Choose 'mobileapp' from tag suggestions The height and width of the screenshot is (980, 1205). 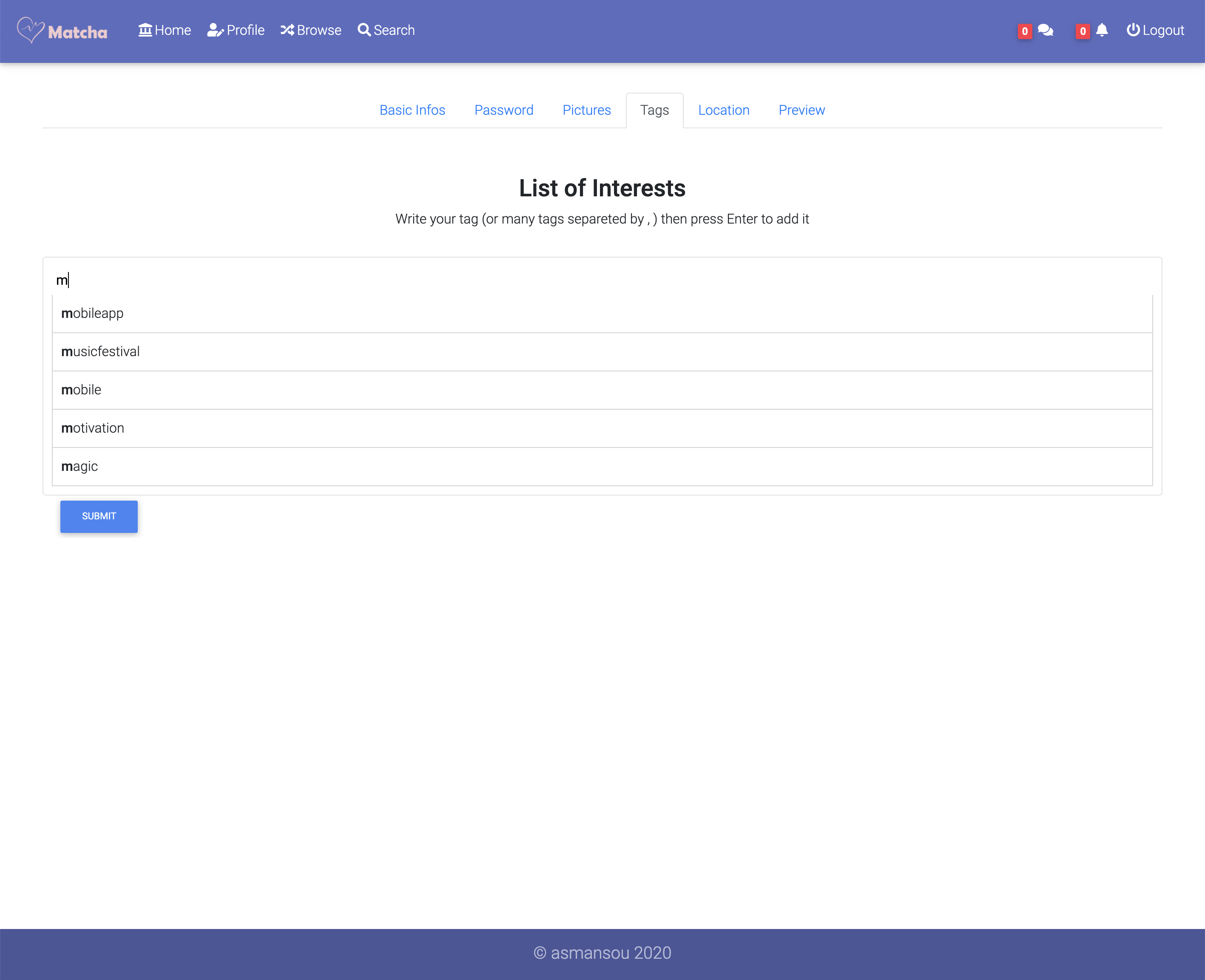[93, 313]
